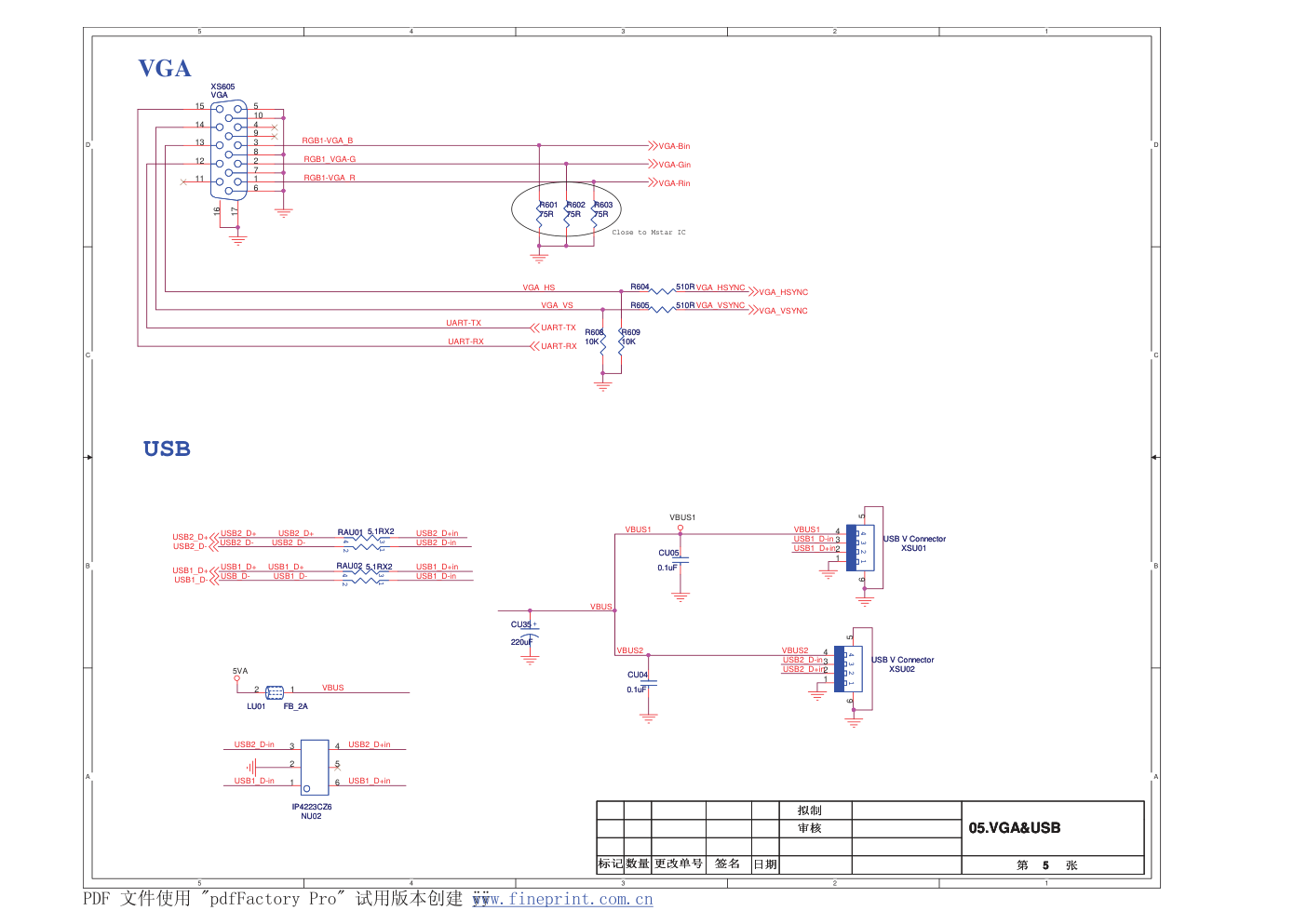Open the www.fineprint.com.cn link

pyautogui.click(x=562, y=899)
